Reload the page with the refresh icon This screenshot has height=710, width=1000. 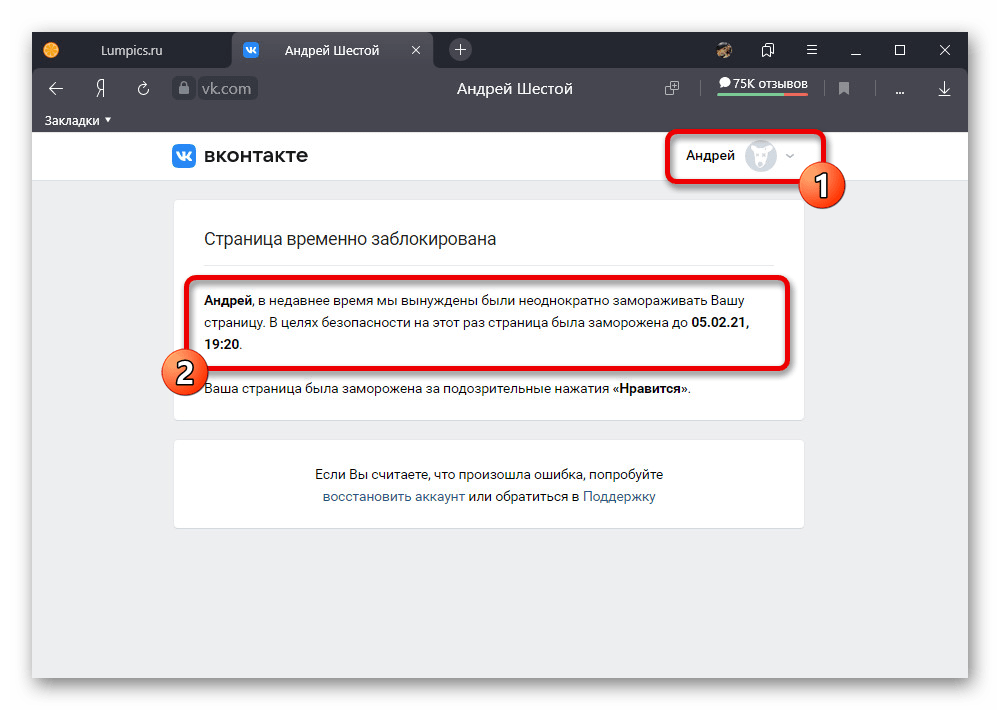143,89
